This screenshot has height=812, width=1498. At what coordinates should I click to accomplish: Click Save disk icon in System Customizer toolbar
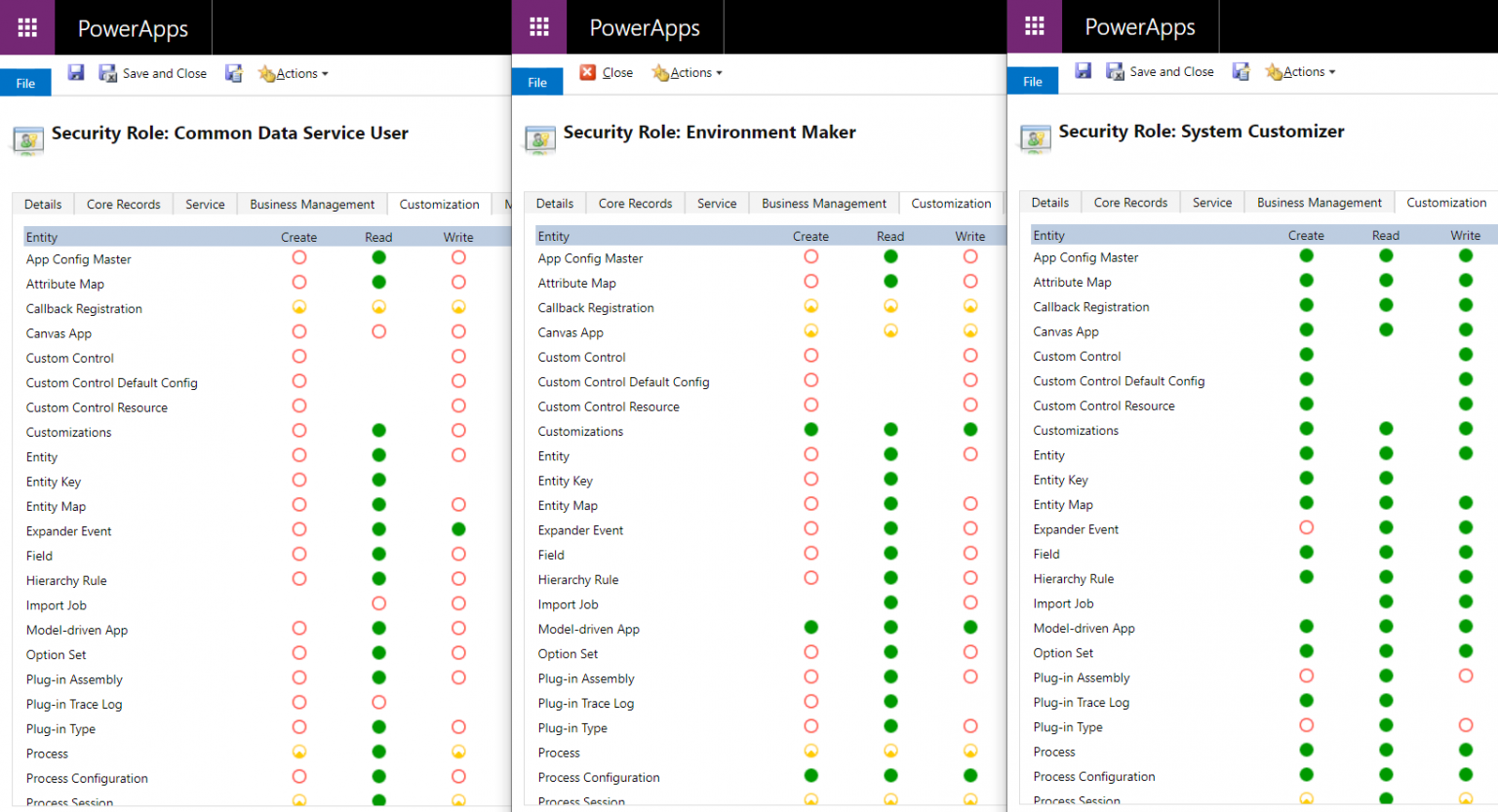(1084, 70)
